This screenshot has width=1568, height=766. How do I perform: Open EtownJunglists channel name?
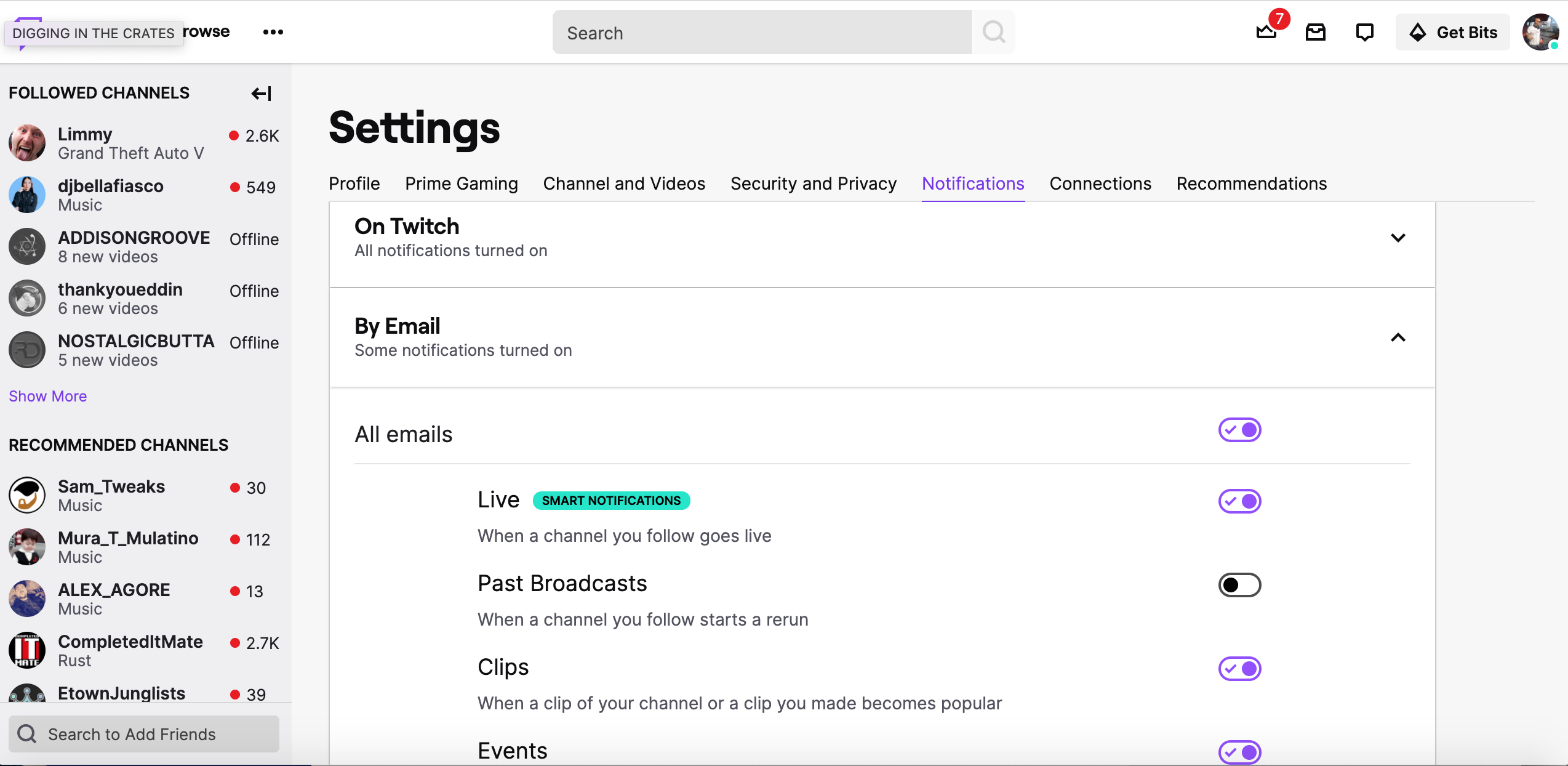point(121,693)
